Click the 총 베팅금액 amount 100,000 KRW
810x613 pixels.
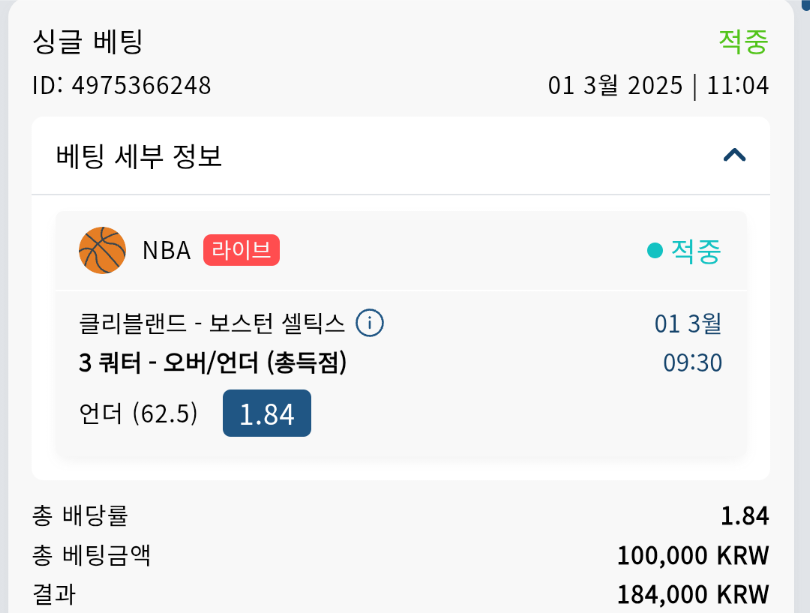pos(692,555)
